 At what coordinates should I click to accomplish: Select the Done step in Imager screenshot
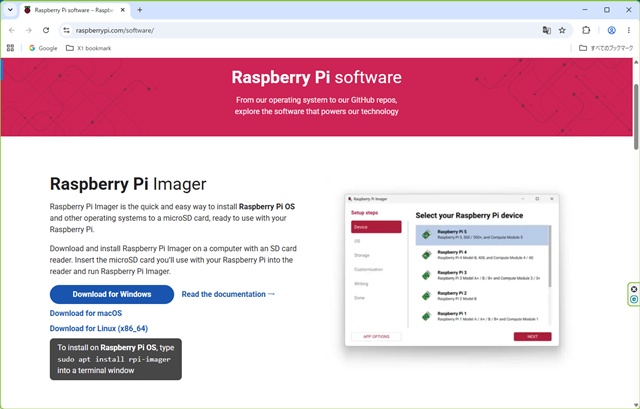[x=359, y=298]
